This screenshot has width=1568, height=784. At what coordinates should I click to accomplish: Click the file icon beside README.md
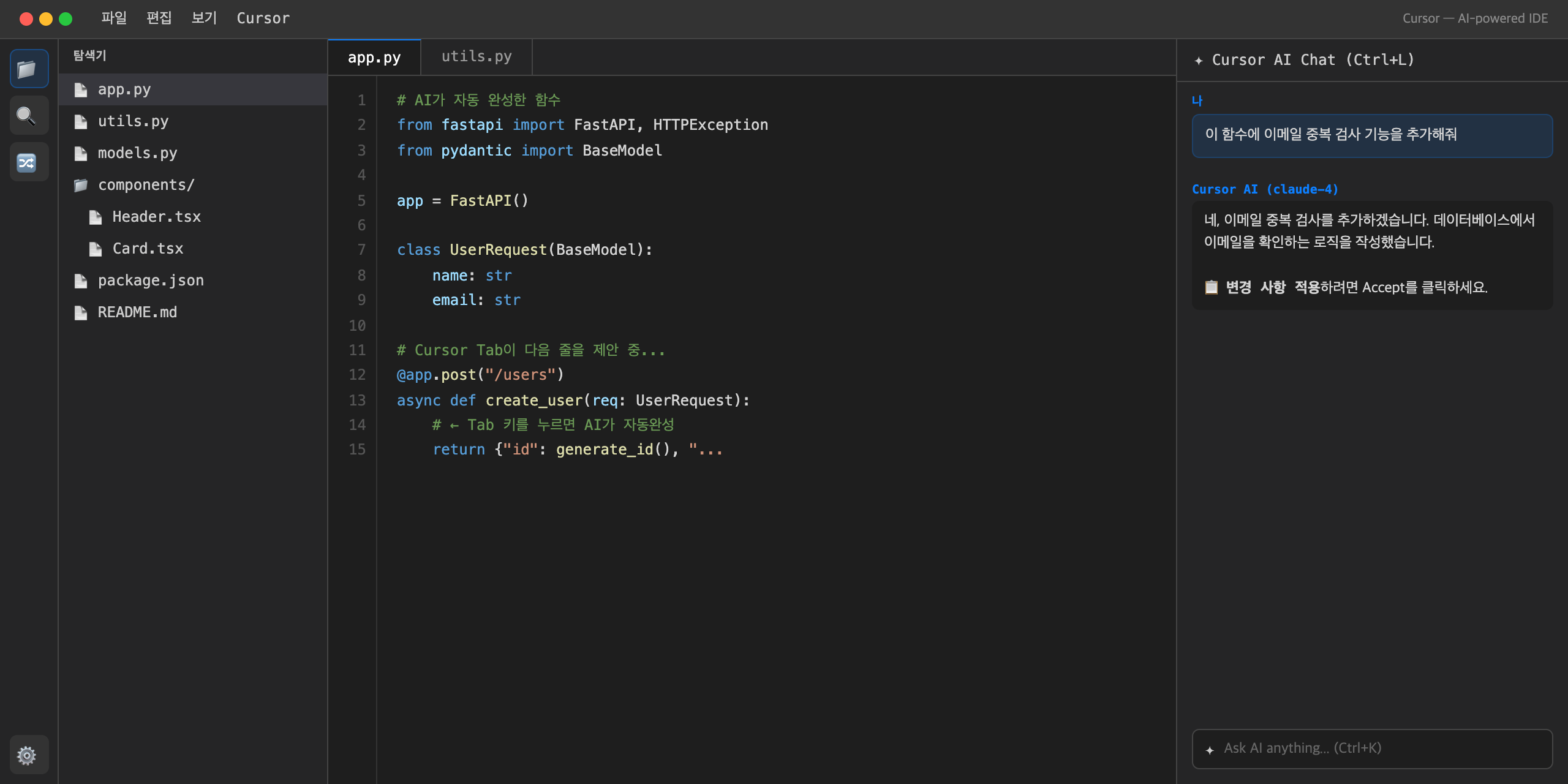(81, 313)
